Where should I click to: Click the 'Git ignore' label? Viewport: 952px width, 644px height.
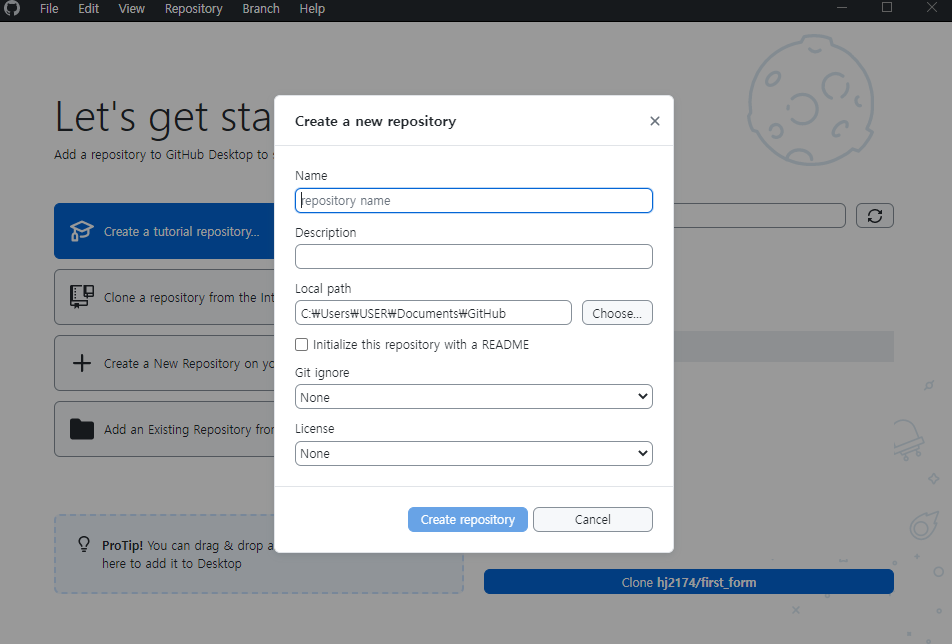click(322, 373)
